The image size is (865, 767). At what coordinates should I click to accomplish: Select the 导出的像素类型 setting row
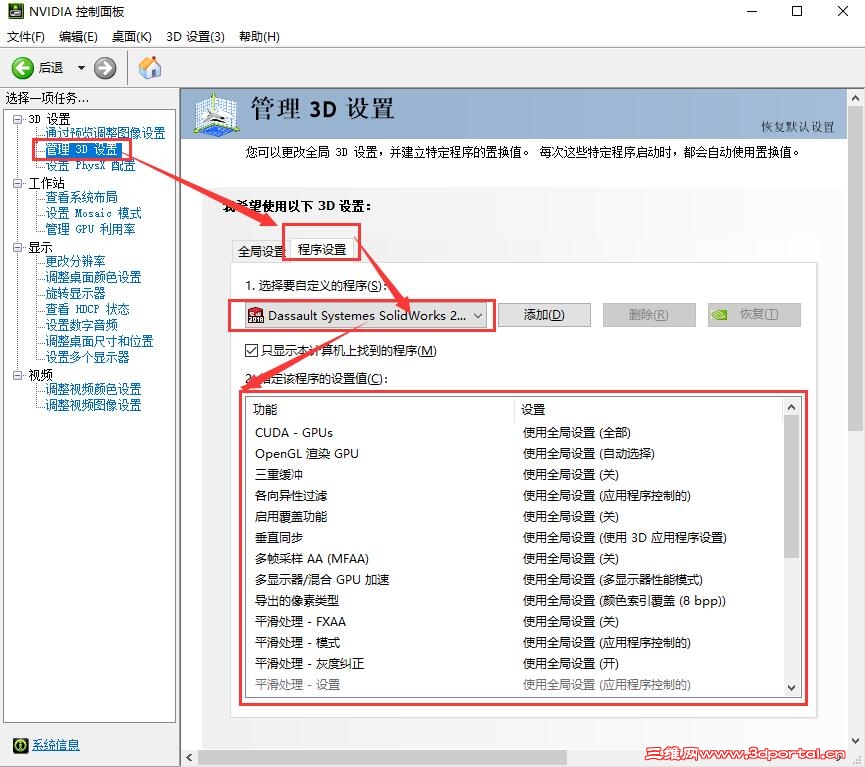[x=514, y=600]
